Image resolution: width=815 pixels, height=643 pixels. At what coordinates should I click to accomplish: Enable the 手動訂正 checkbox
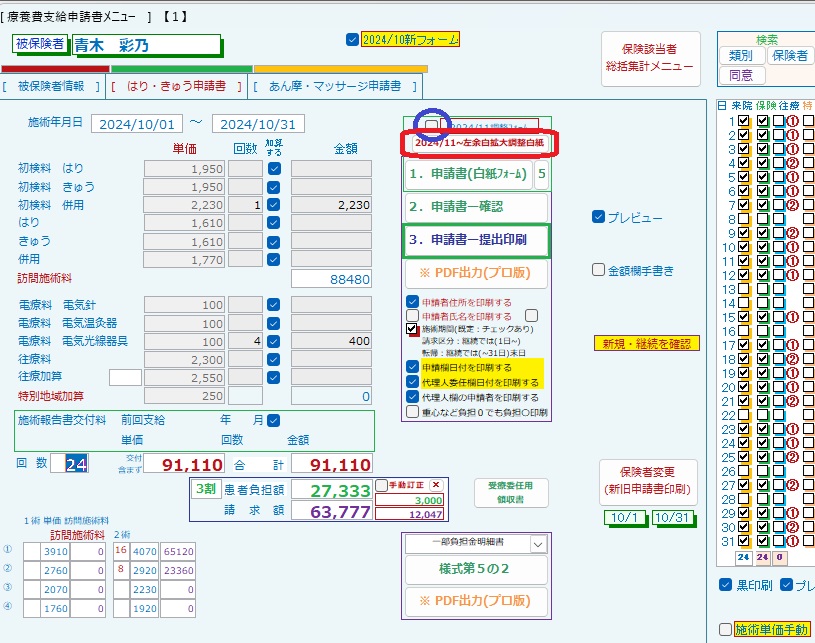pyautogui.click(x=382, y=485)
